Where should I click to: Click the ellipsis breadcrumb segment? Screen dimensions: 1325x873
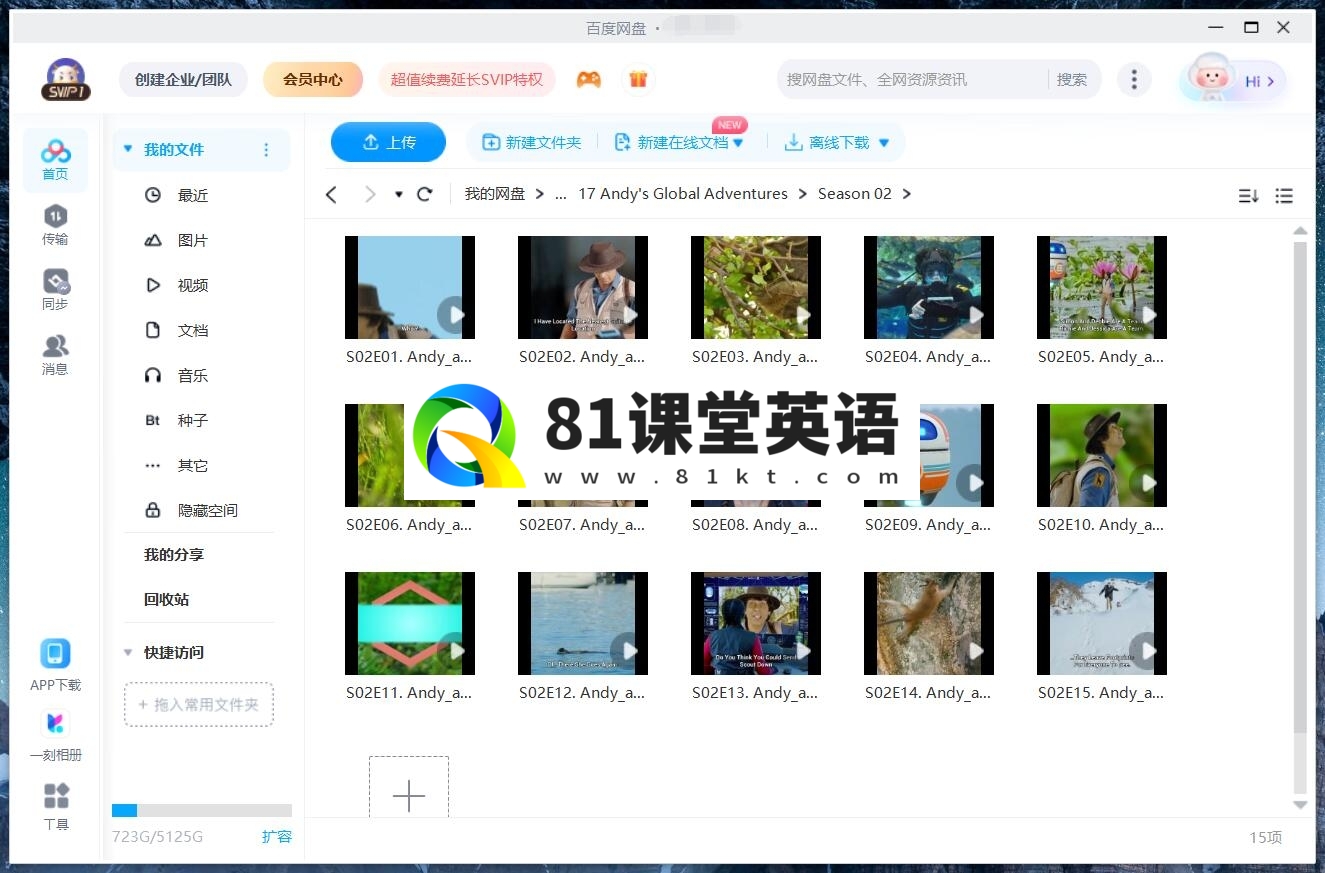[560, 194]
